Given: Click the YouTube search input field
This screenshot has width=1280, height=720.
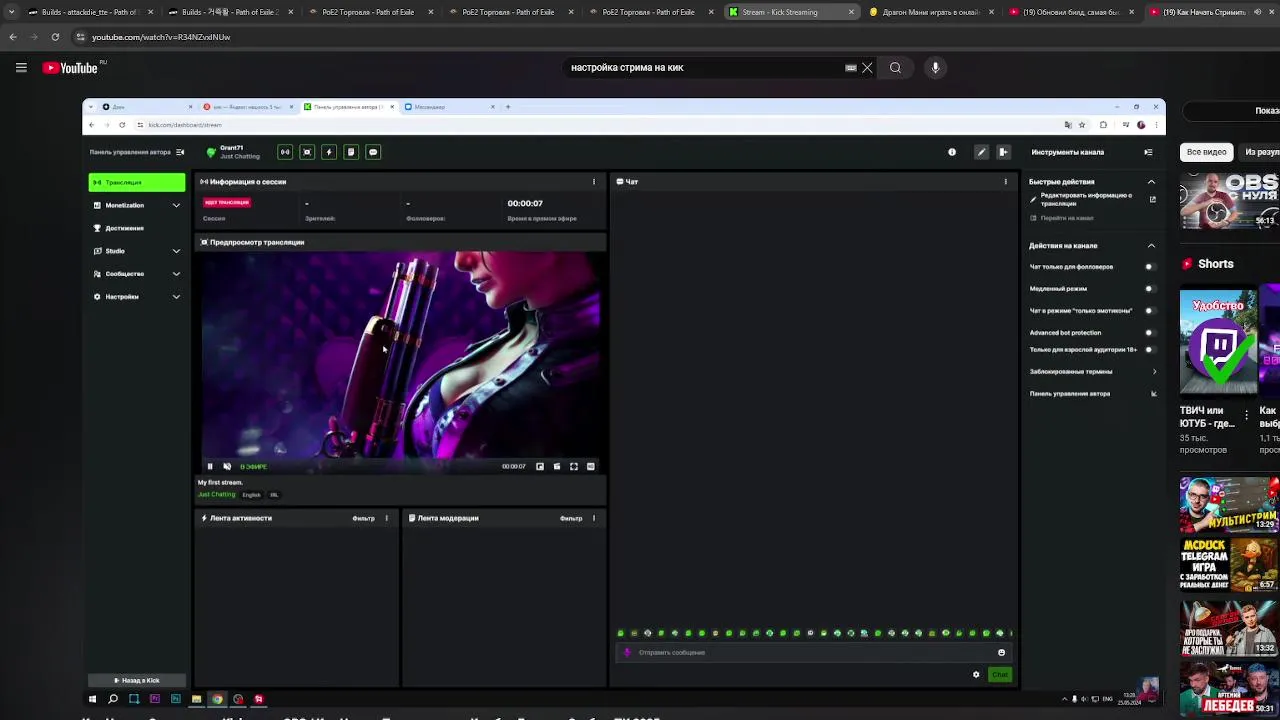Looking at the screenshot, I should click(x=705, y=68).
